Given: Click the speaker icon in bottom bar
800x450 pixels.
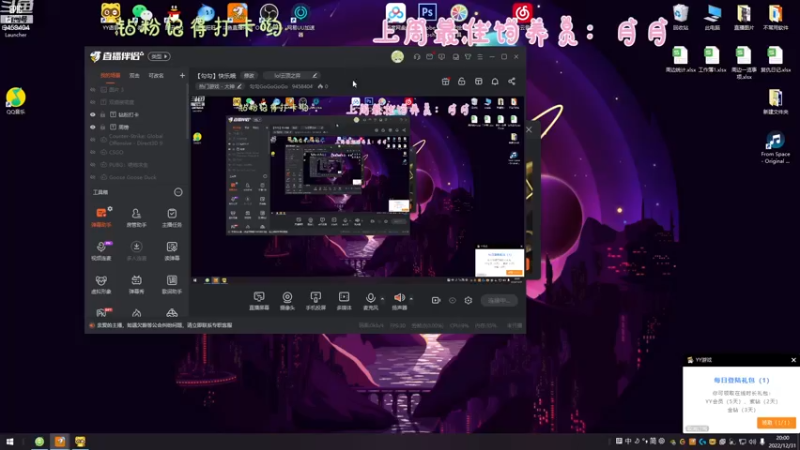Looking at the screenshot, I should pos(399,297).
